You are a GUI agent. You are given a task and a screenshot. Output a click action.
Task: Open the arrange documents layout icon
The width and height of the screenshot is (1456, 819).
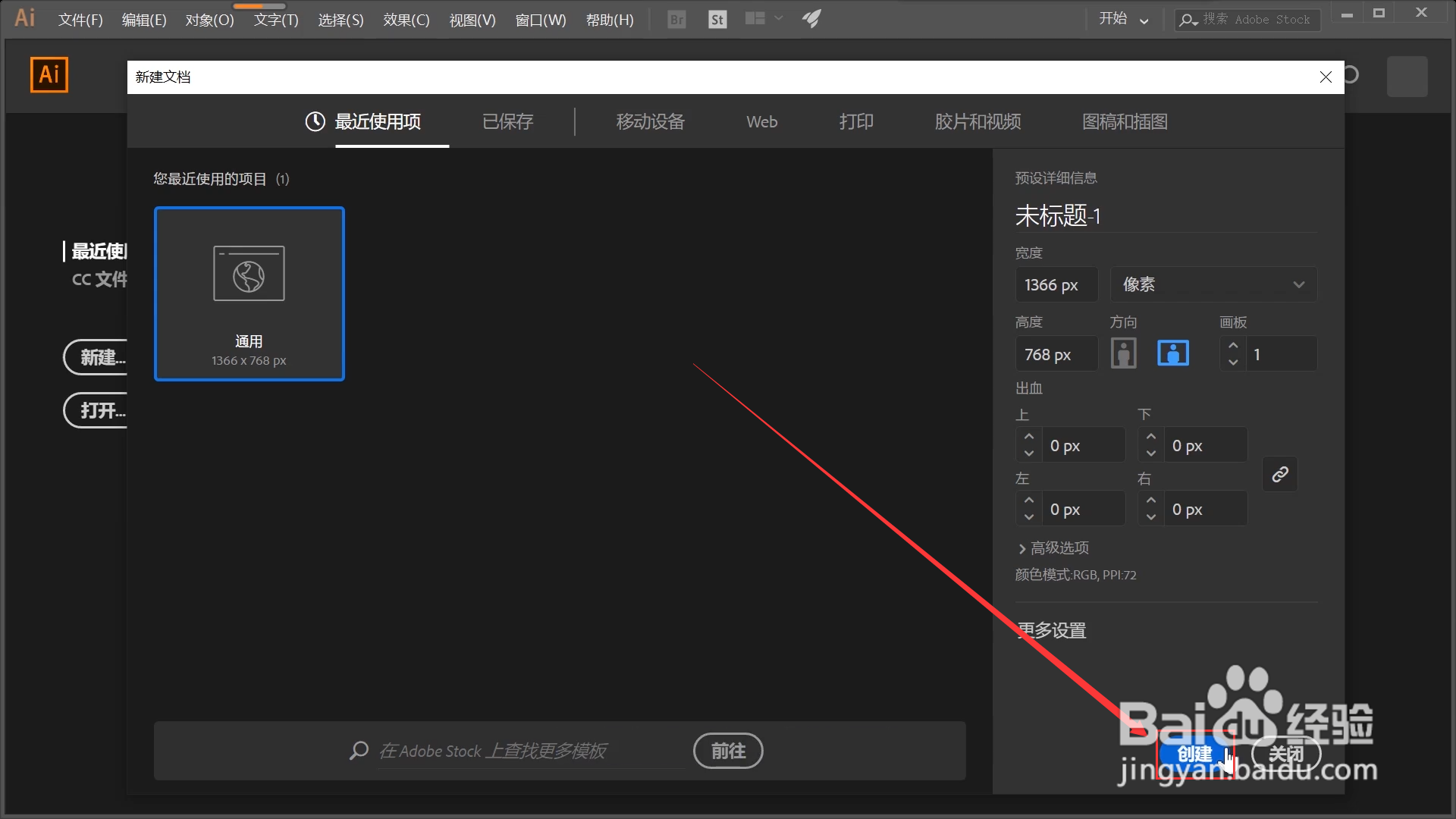[x=755, y=19]
